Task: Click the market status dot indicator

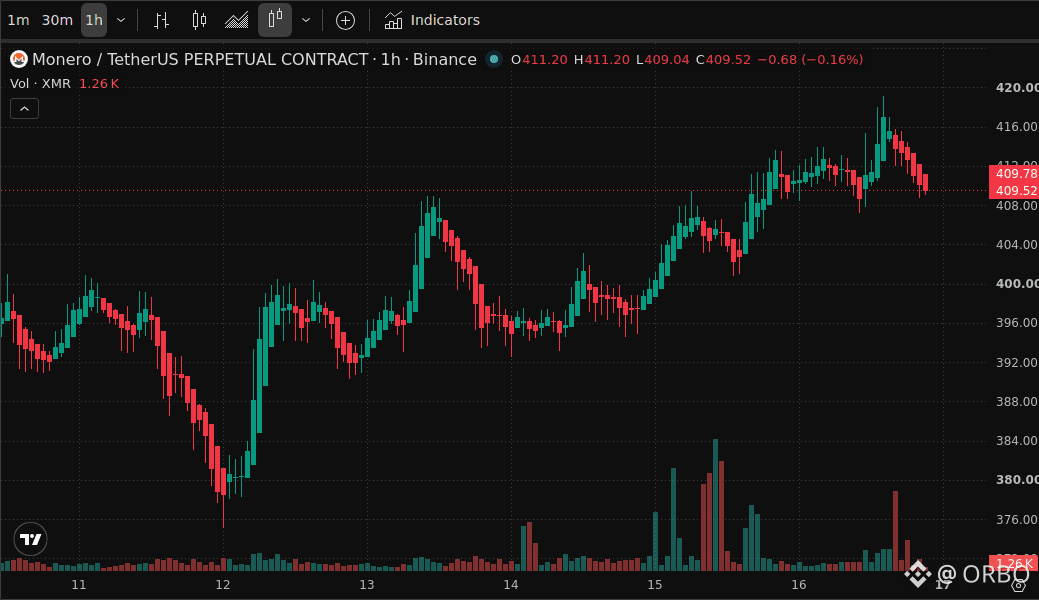Action: coord(494,59)
